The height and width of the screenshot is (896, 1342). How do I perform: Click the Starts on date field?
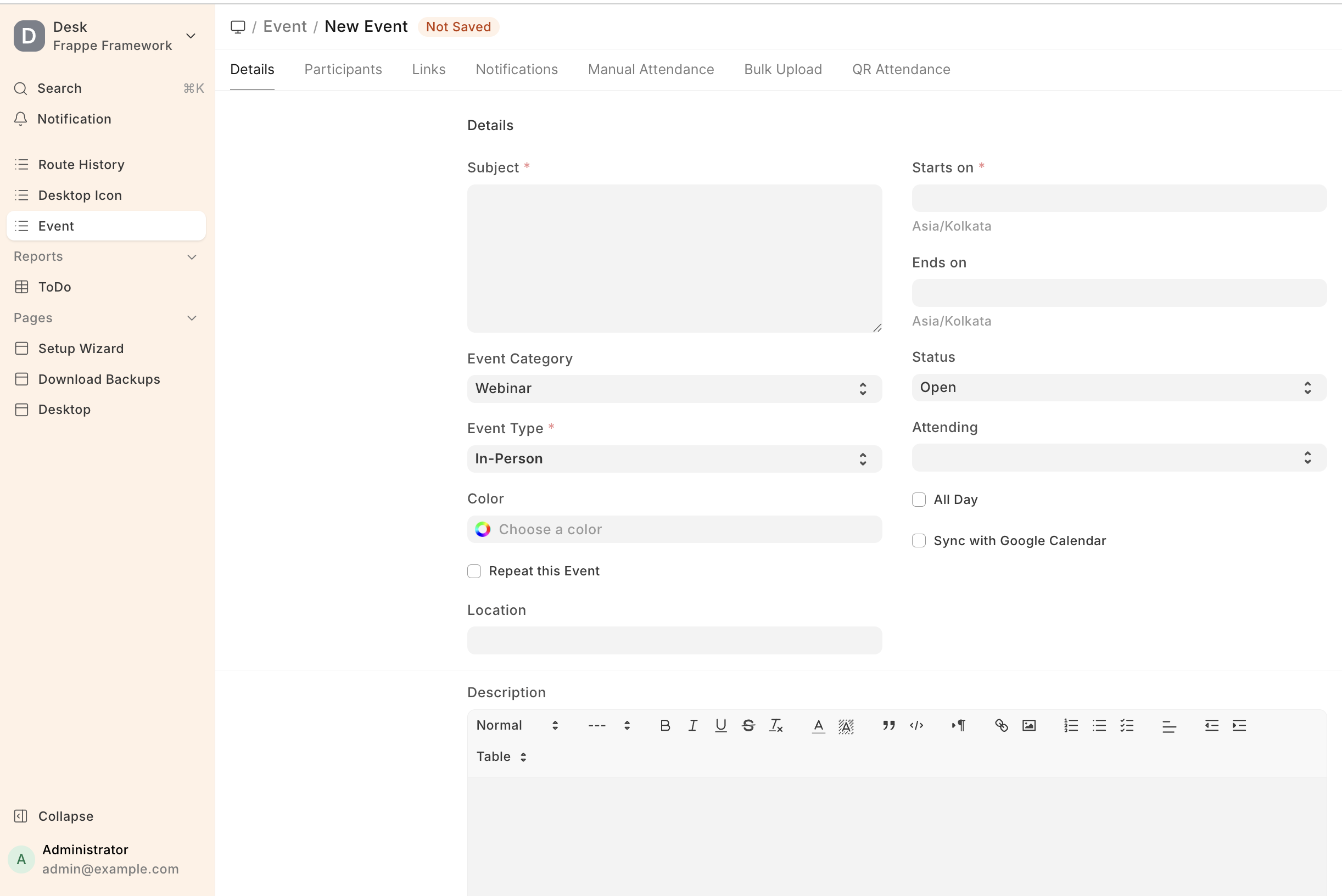[1119, 198]
